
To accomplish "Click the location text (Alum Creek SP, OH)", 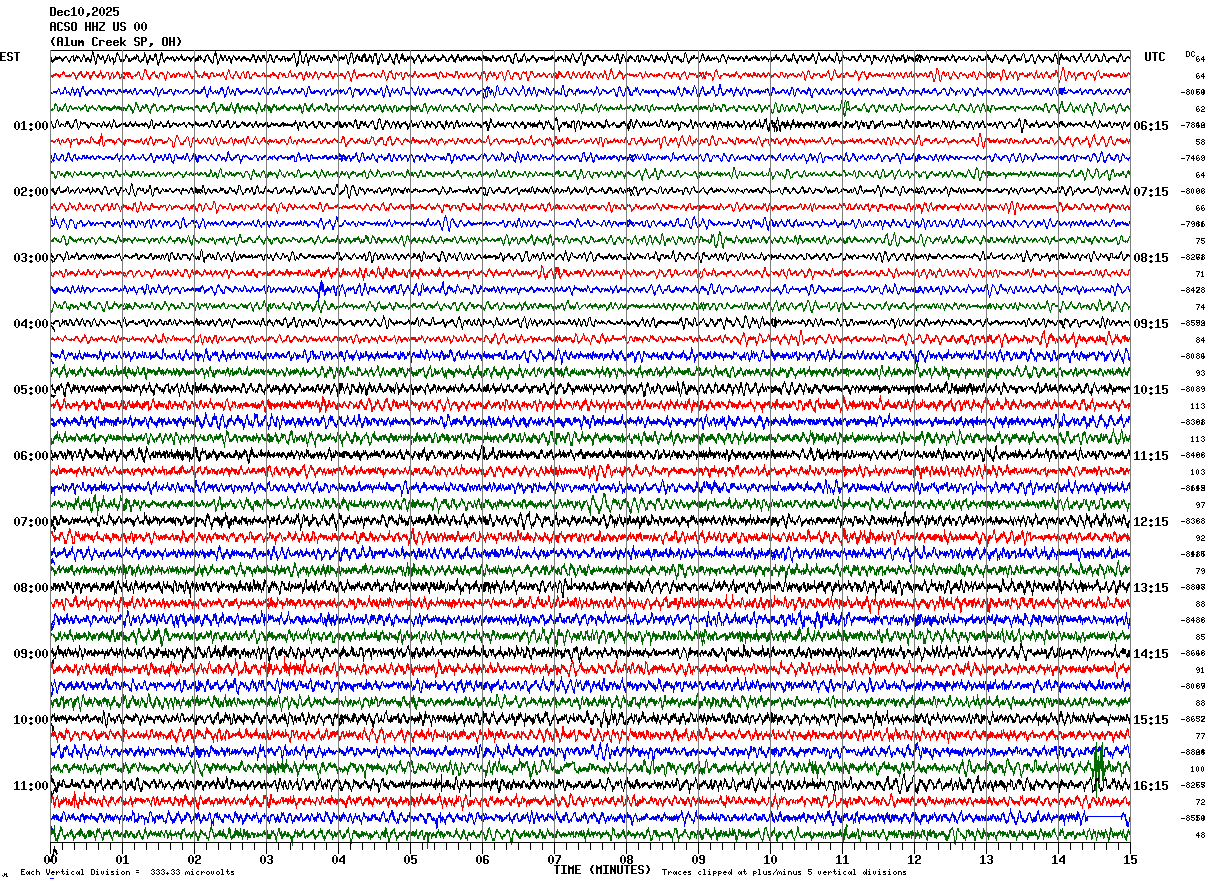I will point(116,42).
